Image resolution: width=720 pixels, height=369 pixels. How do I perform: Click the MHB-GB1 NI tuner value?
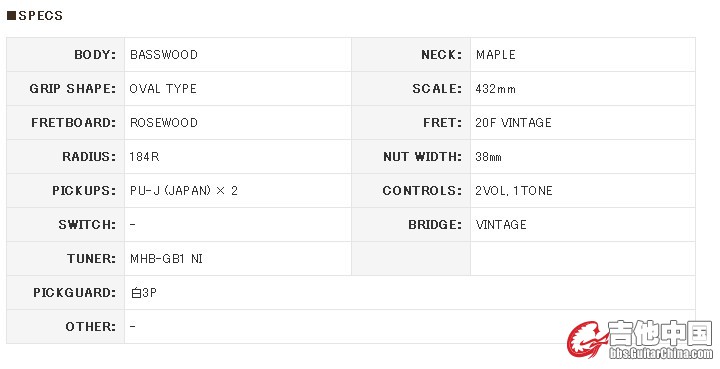pyautogui.click(x=166, y=258)
